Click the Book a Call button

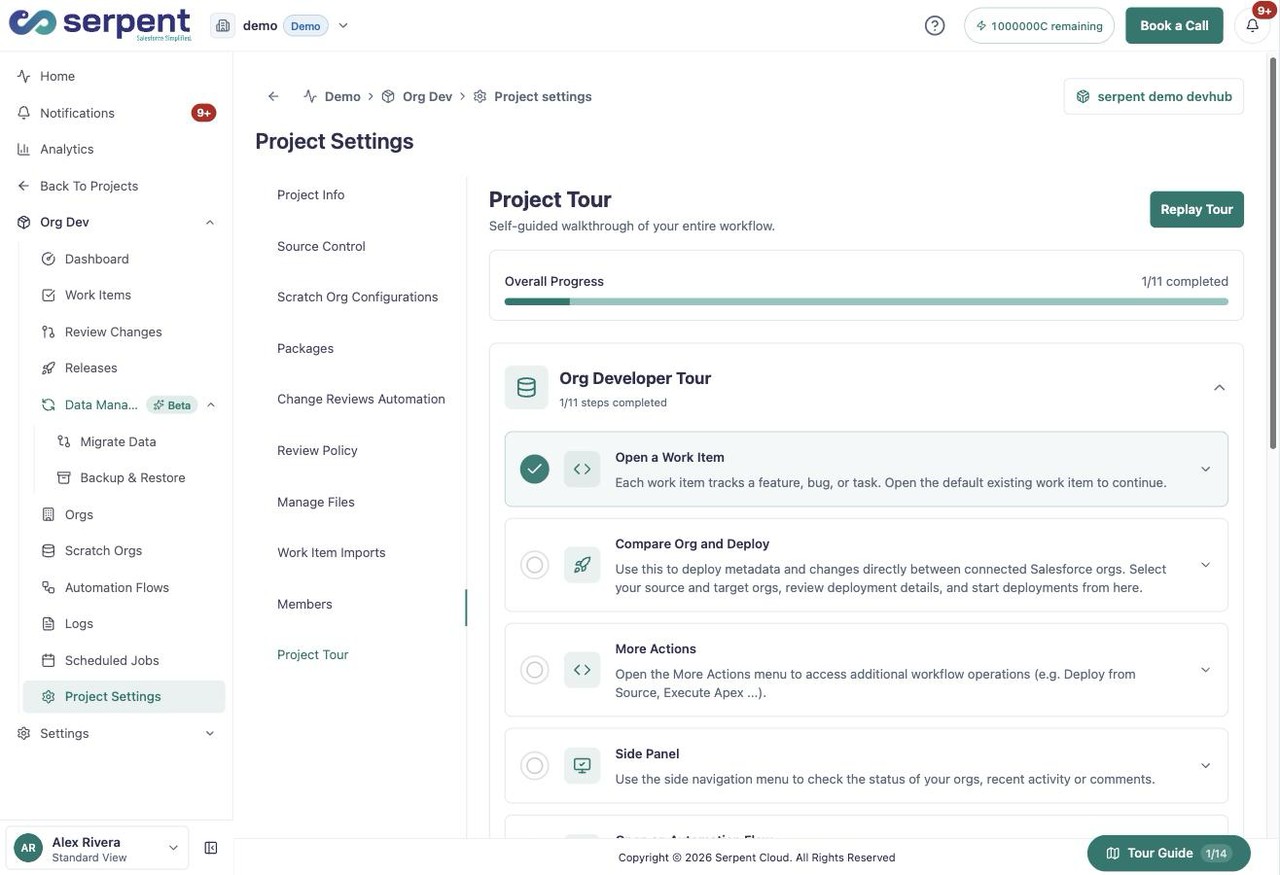click(1174, 25)
